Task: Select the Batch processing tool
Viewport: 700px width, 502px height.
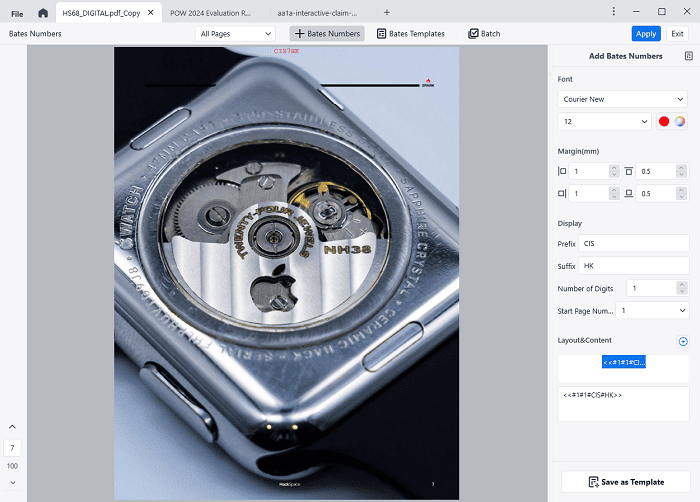Action: (x=484, y=33)
